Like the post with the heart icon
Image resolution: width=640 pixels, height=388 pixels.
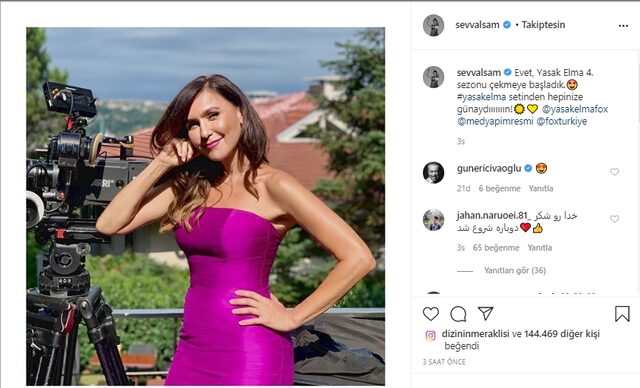click(431, 314)
